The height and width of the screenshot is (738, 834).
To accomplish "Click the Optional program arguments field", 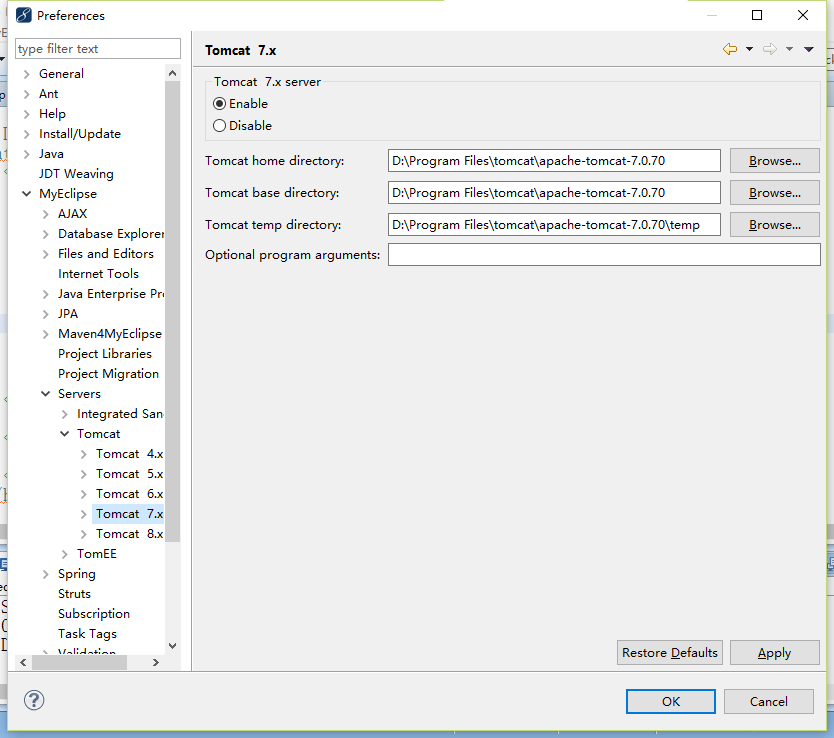I will (x=604, y=255).
